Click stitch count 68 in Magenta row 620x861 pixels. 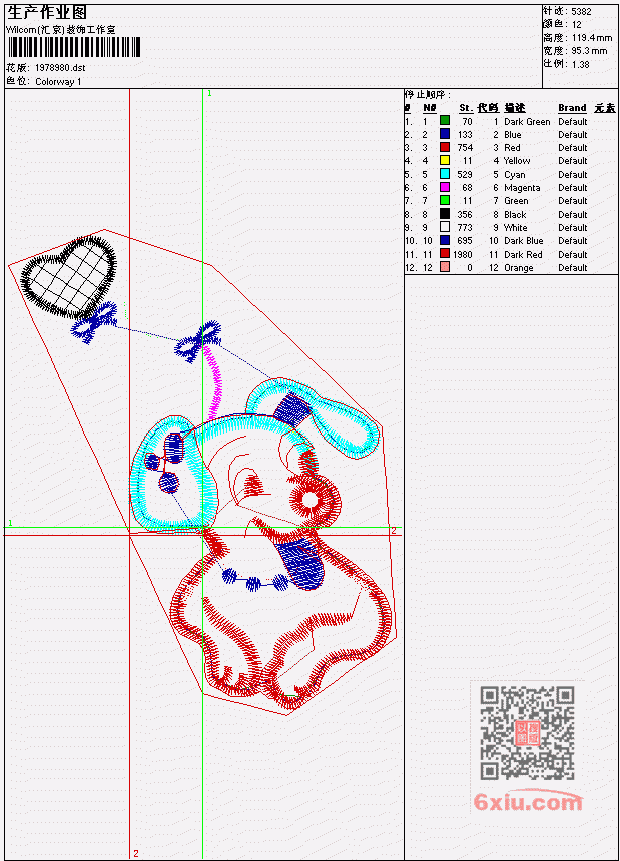point(467,188)
